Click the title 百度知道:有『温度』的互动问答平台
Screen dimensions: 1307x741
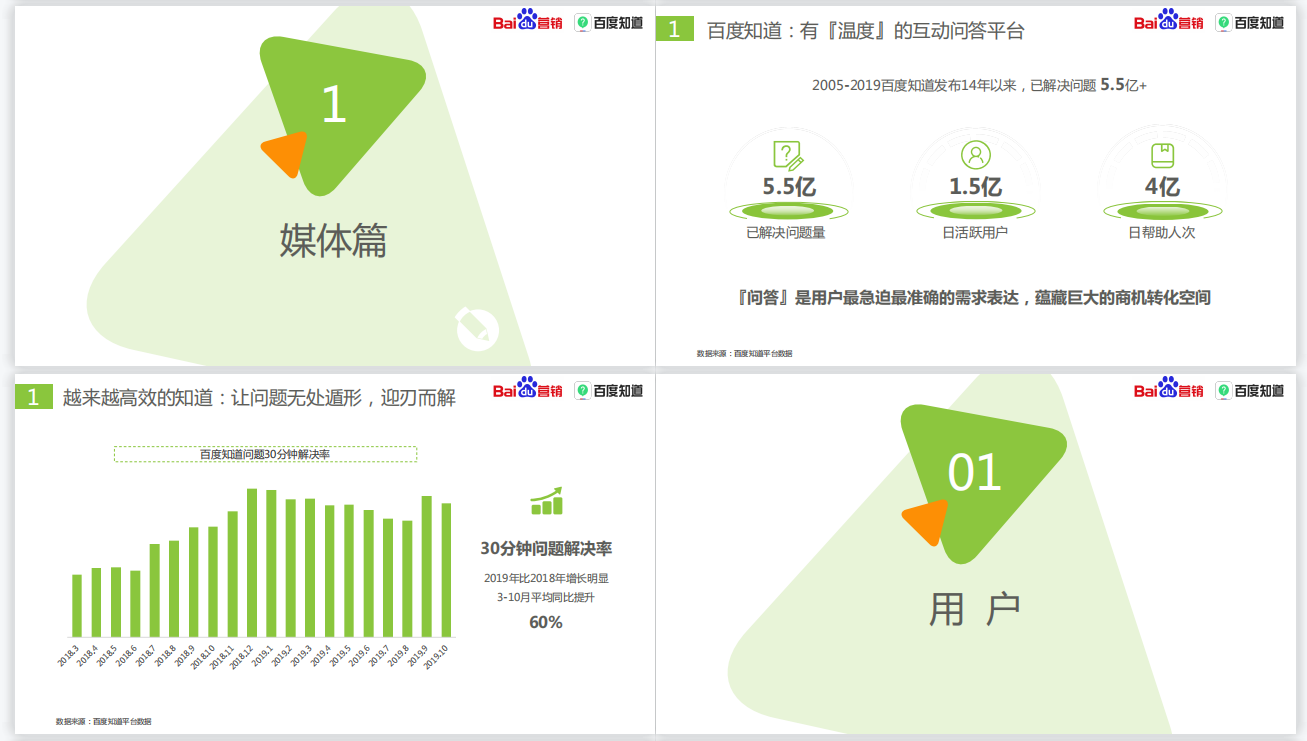[865, 30]
